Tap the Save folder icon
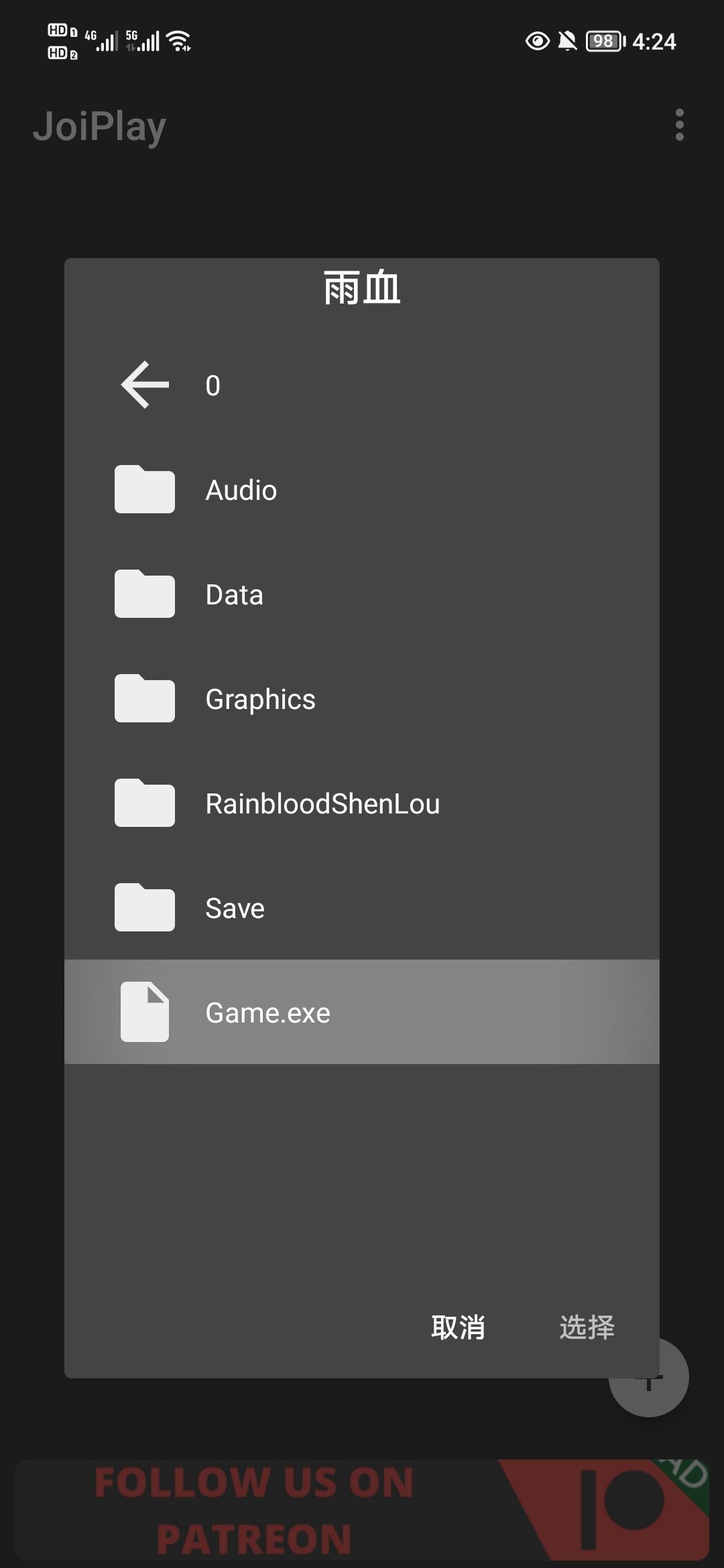The width and height of the screenshot is (724, 1568). coord(145,907)
